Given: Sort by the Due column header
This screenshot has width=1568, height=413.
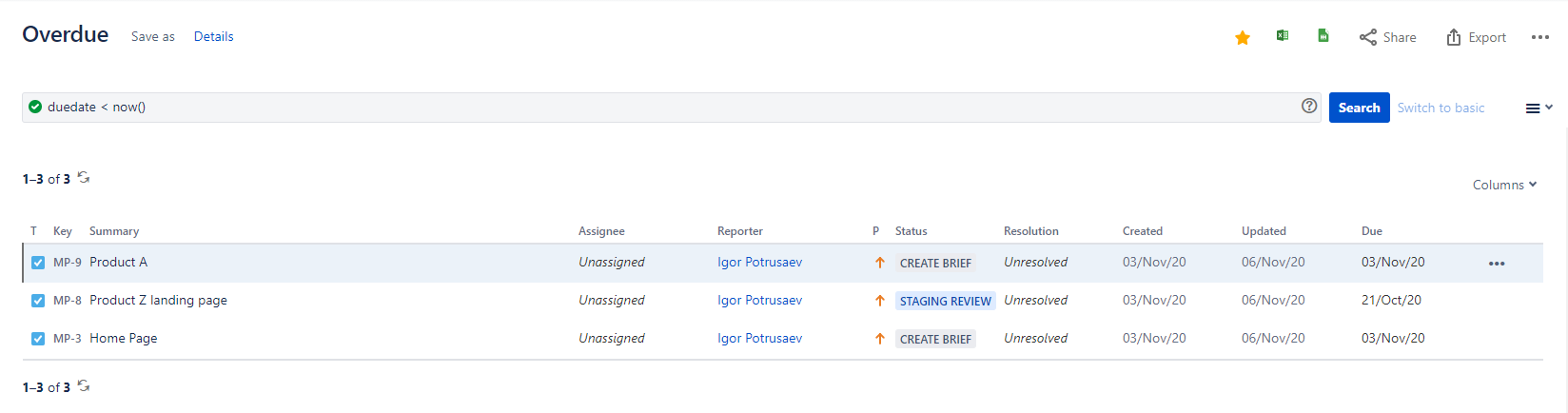Looking at the screenshot, I should coord(1371,231).
